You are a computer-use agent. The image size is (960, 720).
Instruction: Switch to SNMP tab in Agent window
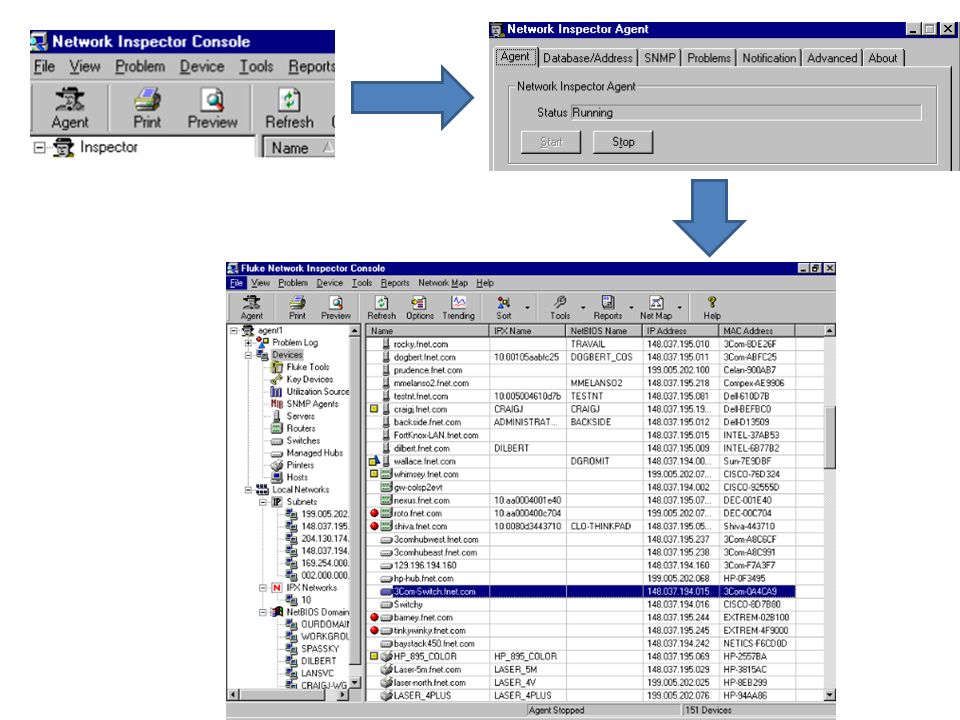click(x=659, y=58)
